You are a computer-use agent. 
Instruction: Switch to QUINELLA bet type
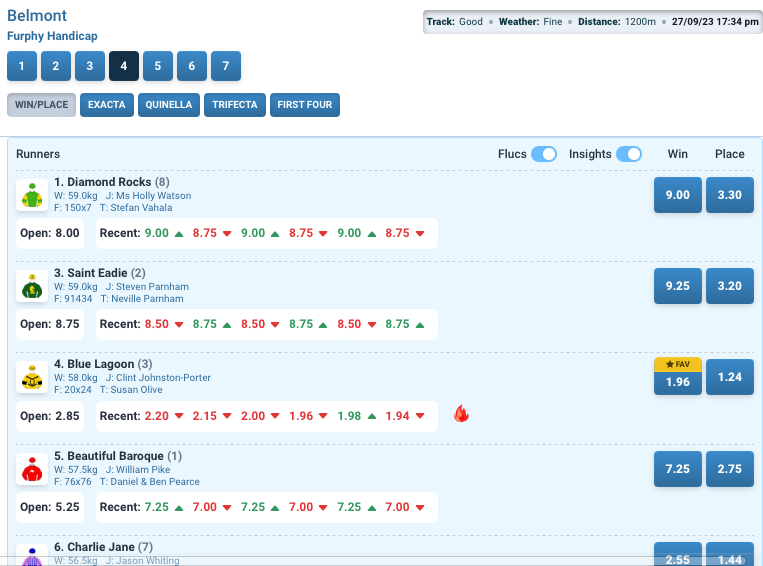(x=169, y=105)
